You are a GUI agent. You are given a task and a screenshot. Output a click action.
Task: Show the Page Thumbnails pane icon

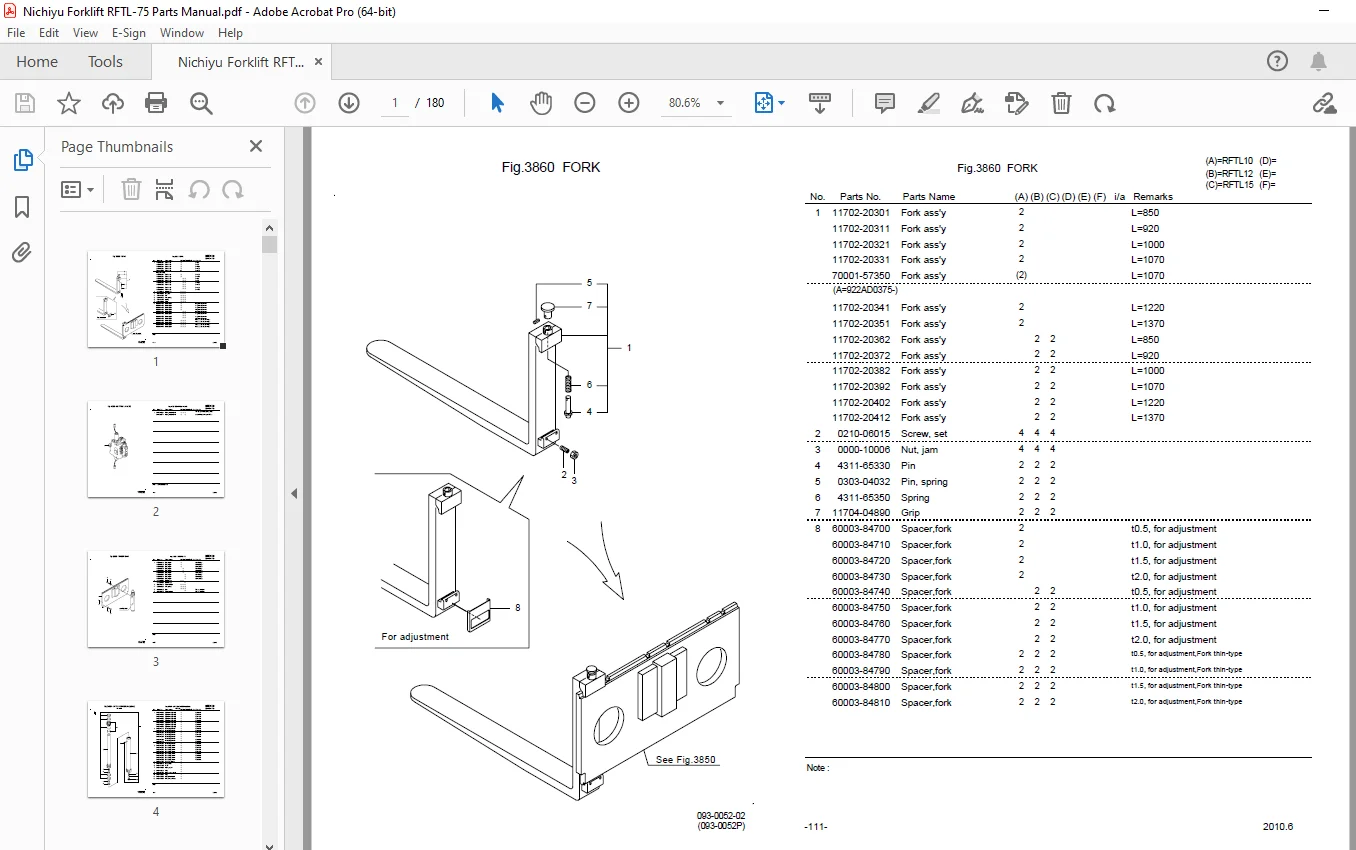22,160
